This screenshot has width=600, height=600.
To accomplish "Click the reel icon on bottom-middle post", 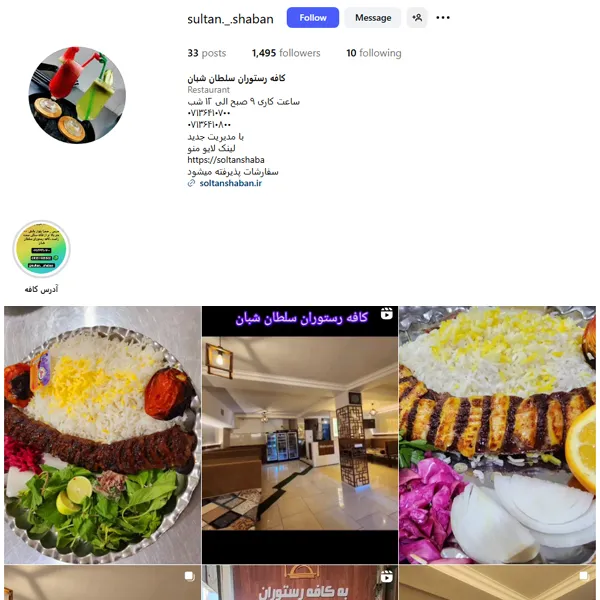I will [x=386, y=576].
